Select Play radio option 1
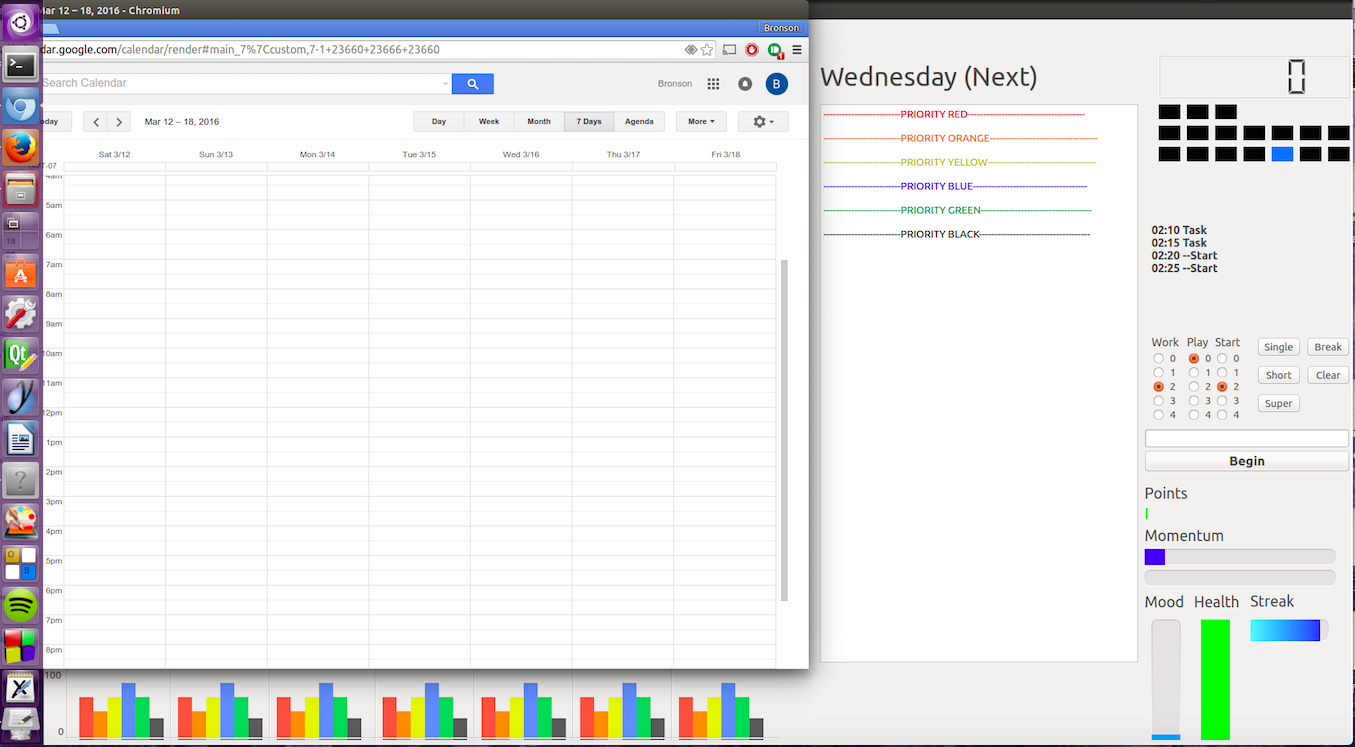This screenshot has height=747, width=1355. tap(1193, 373)
